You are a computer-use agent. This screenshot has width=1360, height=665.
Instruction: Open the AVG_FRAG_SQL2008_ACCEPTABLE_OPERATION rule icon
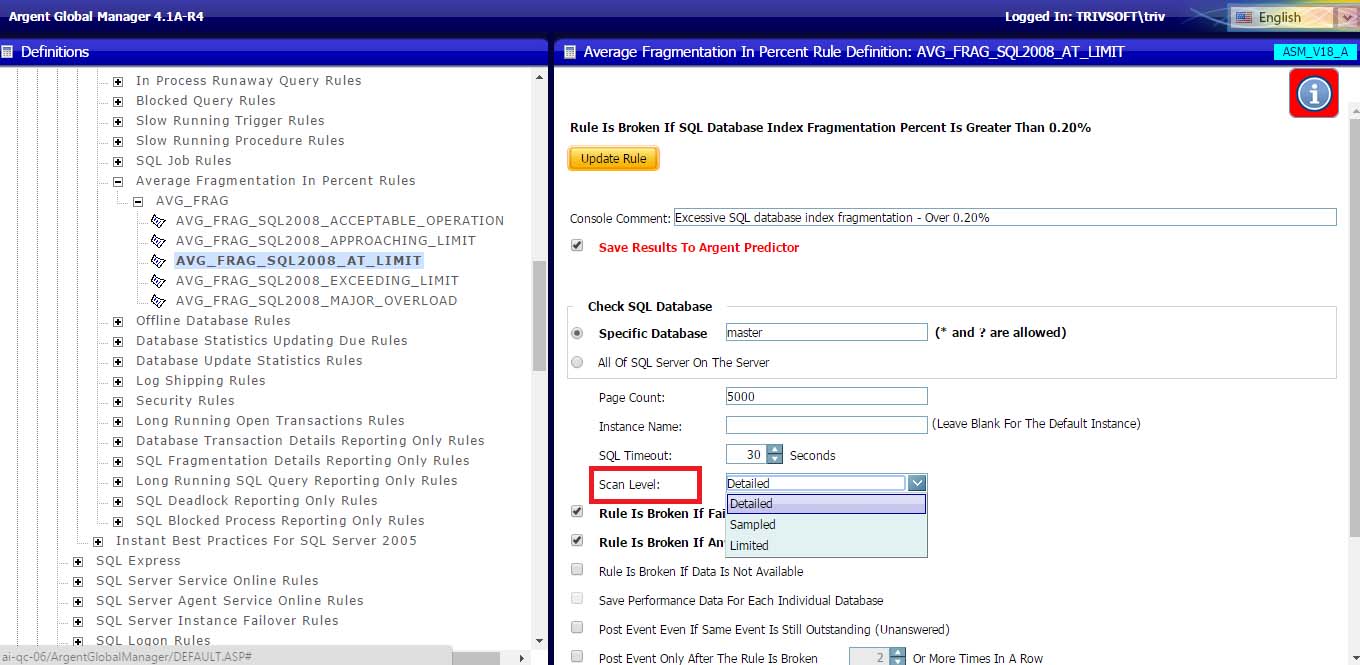(x=158, y=221)
